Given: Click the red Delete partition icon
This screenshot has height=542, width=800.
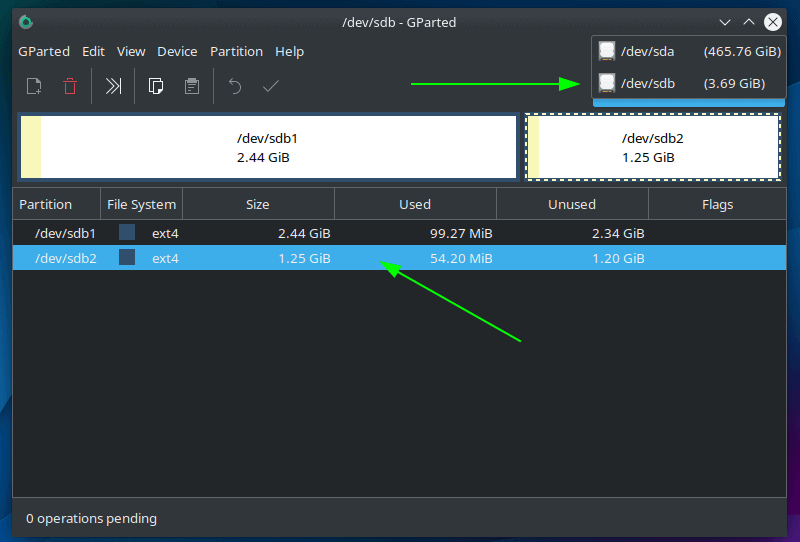Looking at the screenshot, I should (x=70, y=86).
